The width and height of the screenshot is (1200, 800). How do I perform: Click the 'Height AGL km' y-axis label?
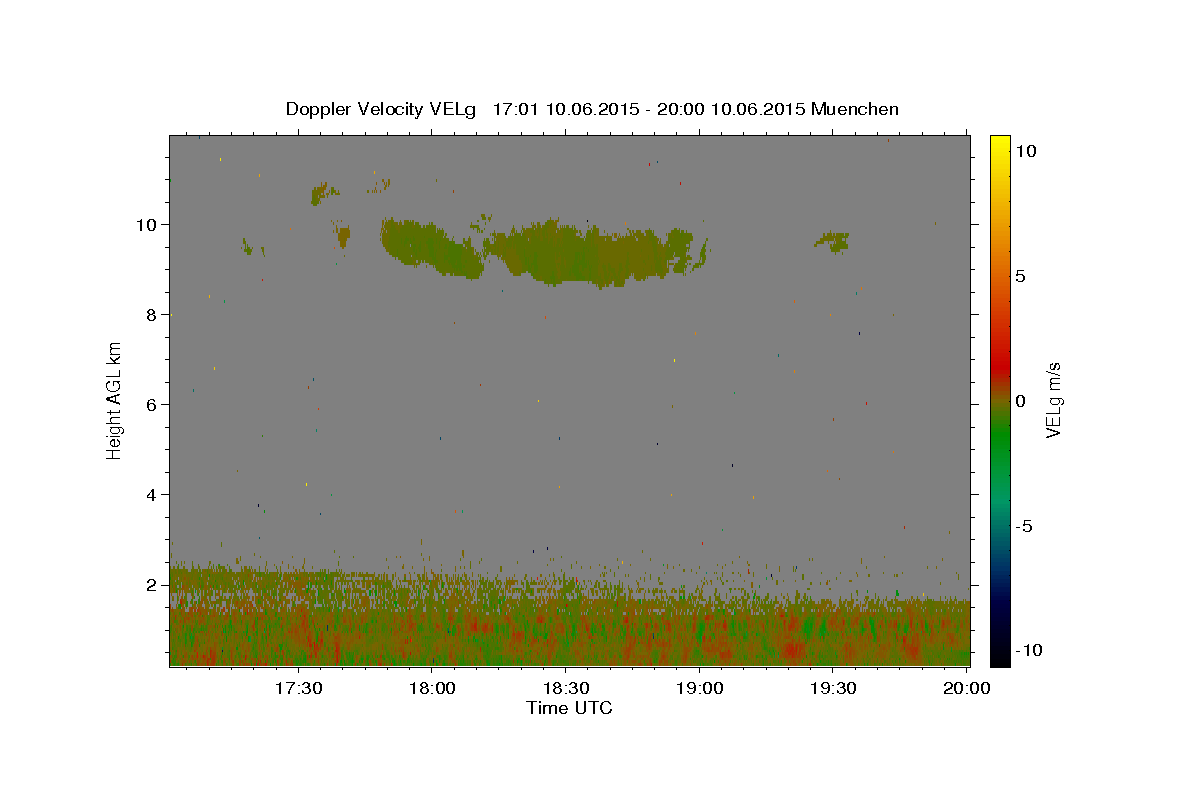tap(115, 399)
